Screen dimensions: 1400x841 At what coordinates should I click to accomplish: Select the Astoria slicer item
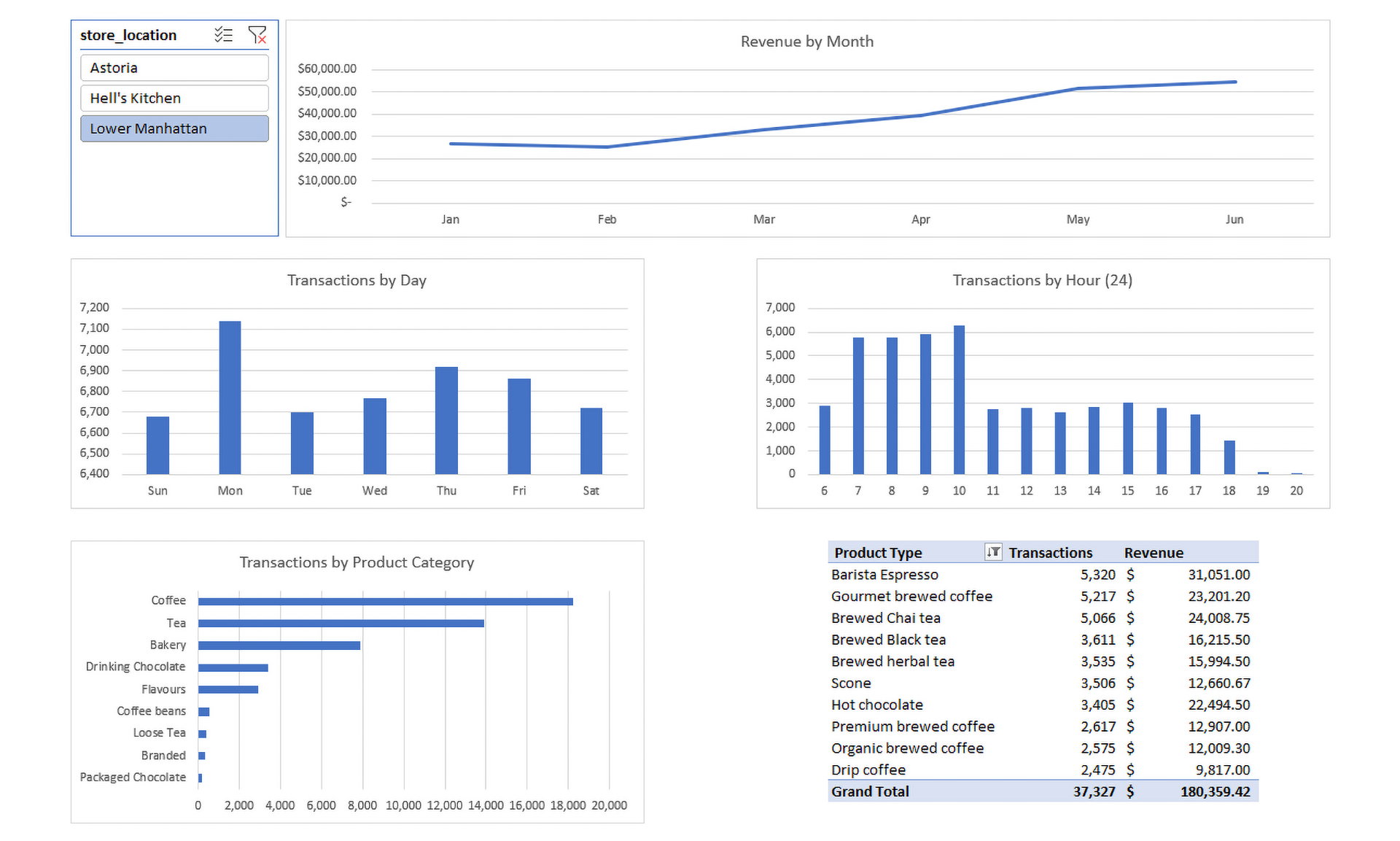tap(174, 68)
